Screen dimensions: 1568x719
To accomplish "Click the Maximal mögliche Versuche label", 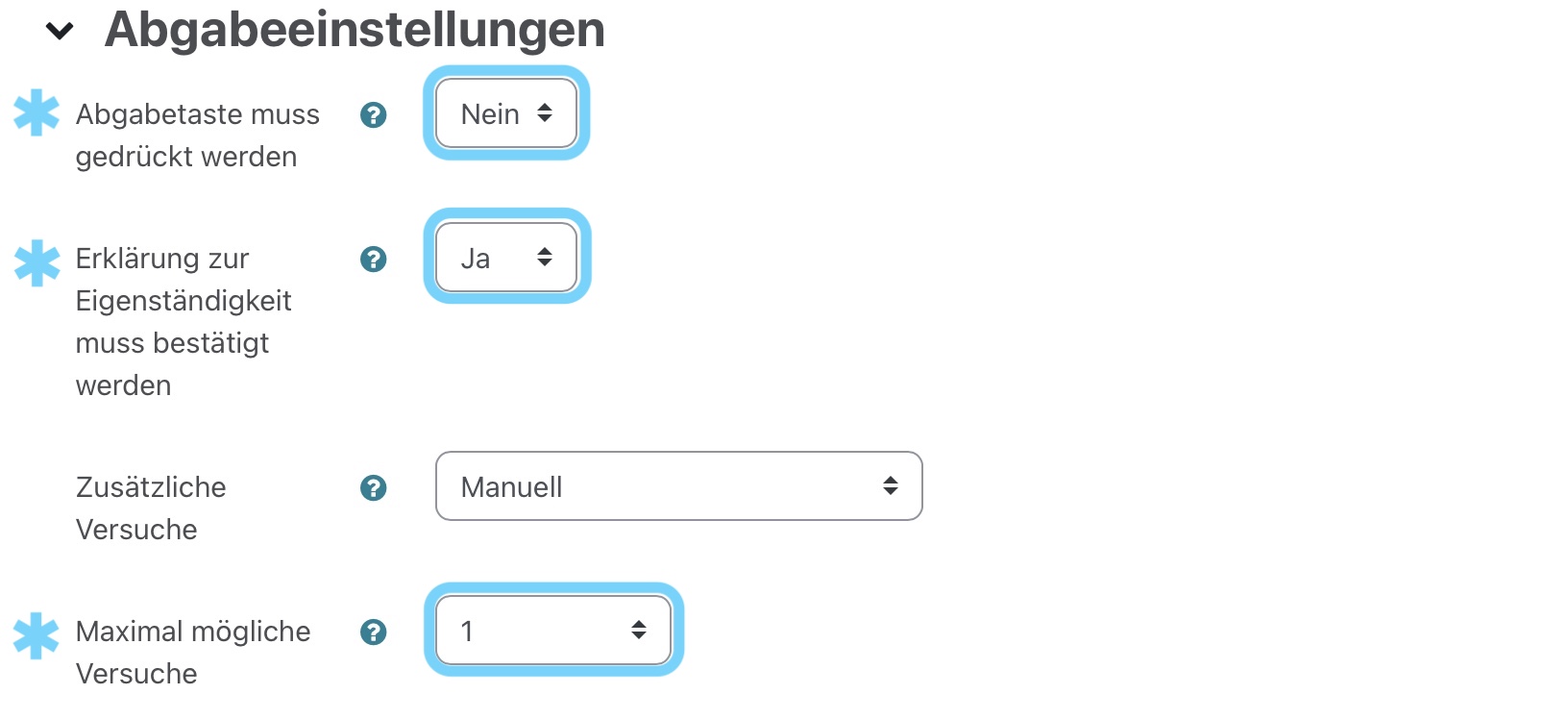I will 193,652.
